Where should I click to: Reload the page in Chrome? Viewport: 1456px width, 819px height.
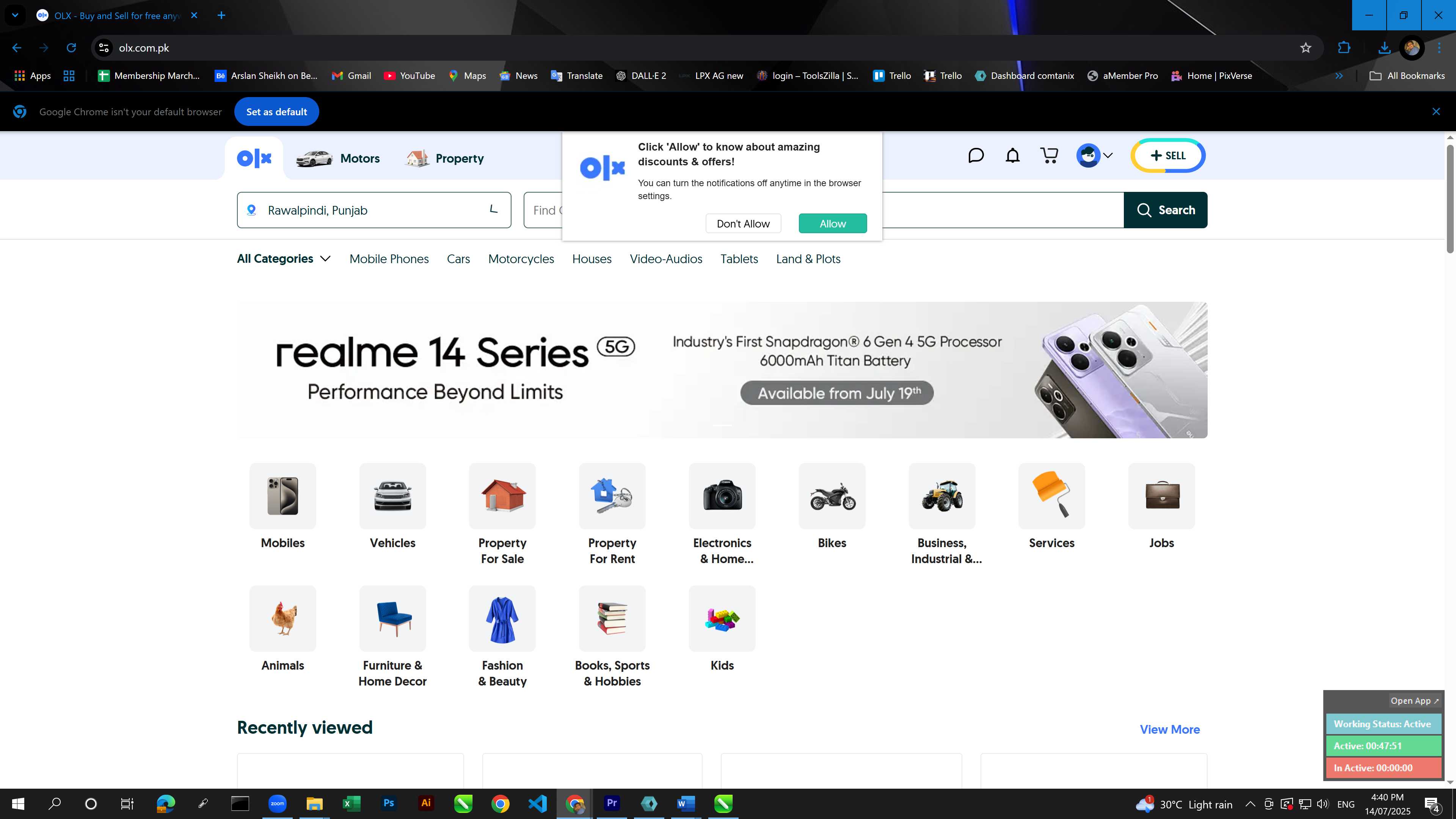71,48
